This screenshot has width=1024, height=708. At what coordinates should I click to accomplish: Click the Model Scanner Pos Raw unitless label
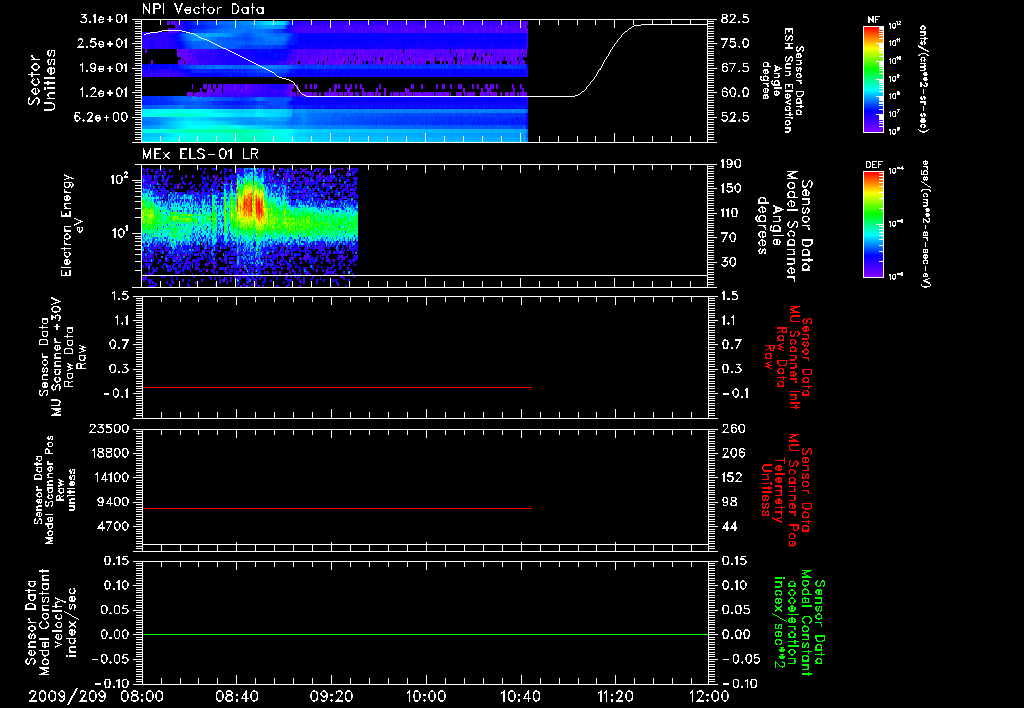54,489
